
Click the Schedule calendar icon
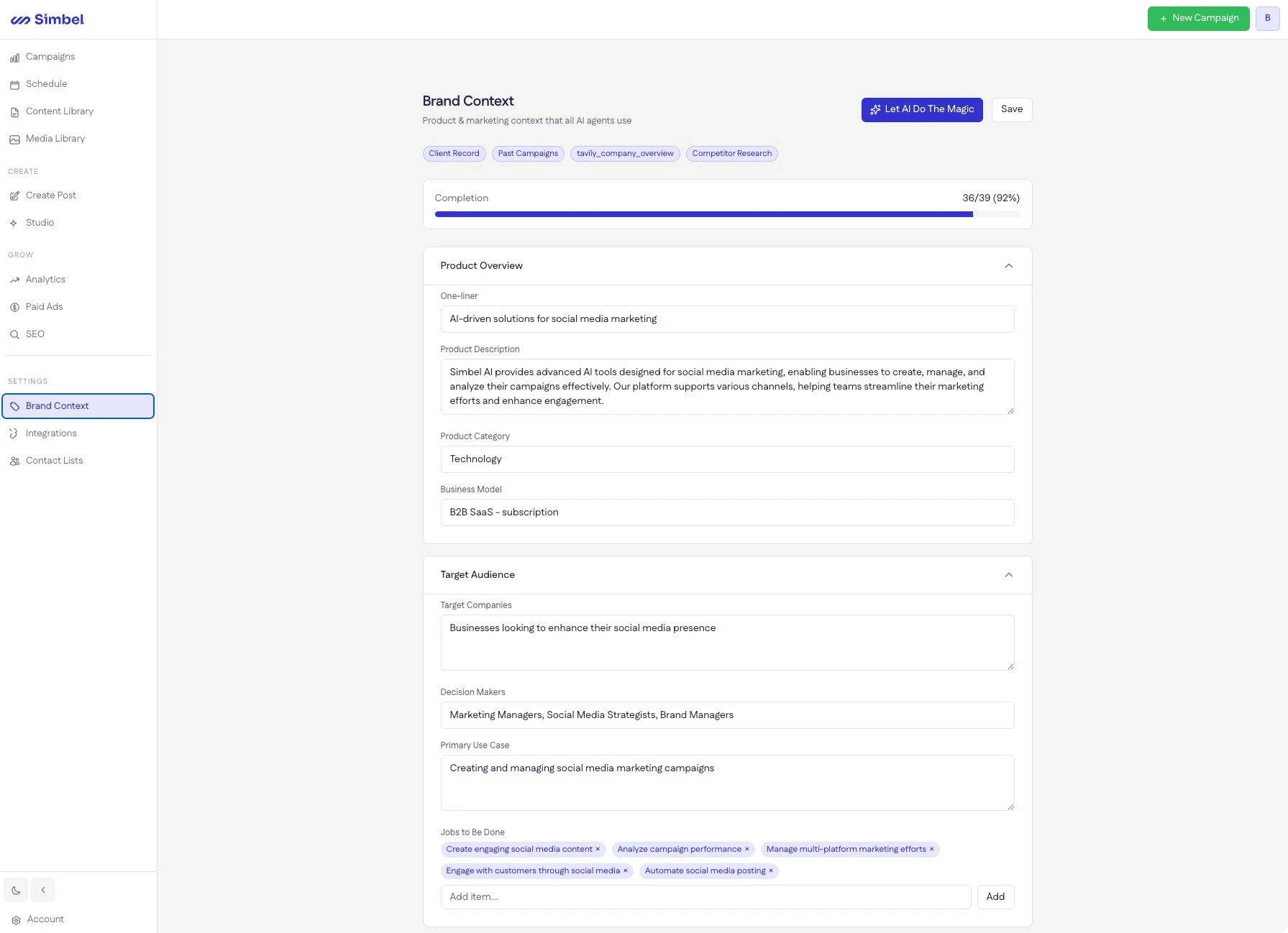click(x=14, y=85)
